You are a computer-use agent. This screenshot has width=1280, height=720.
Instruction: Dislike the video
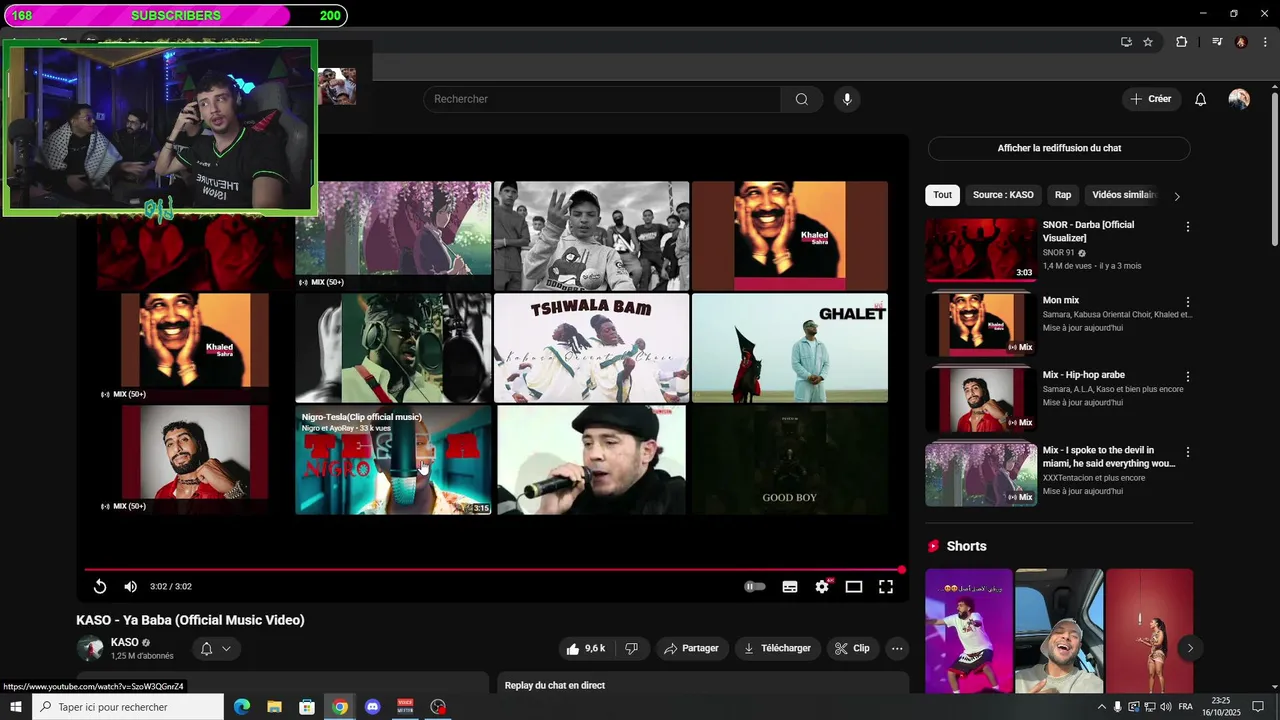pos(631,648)
